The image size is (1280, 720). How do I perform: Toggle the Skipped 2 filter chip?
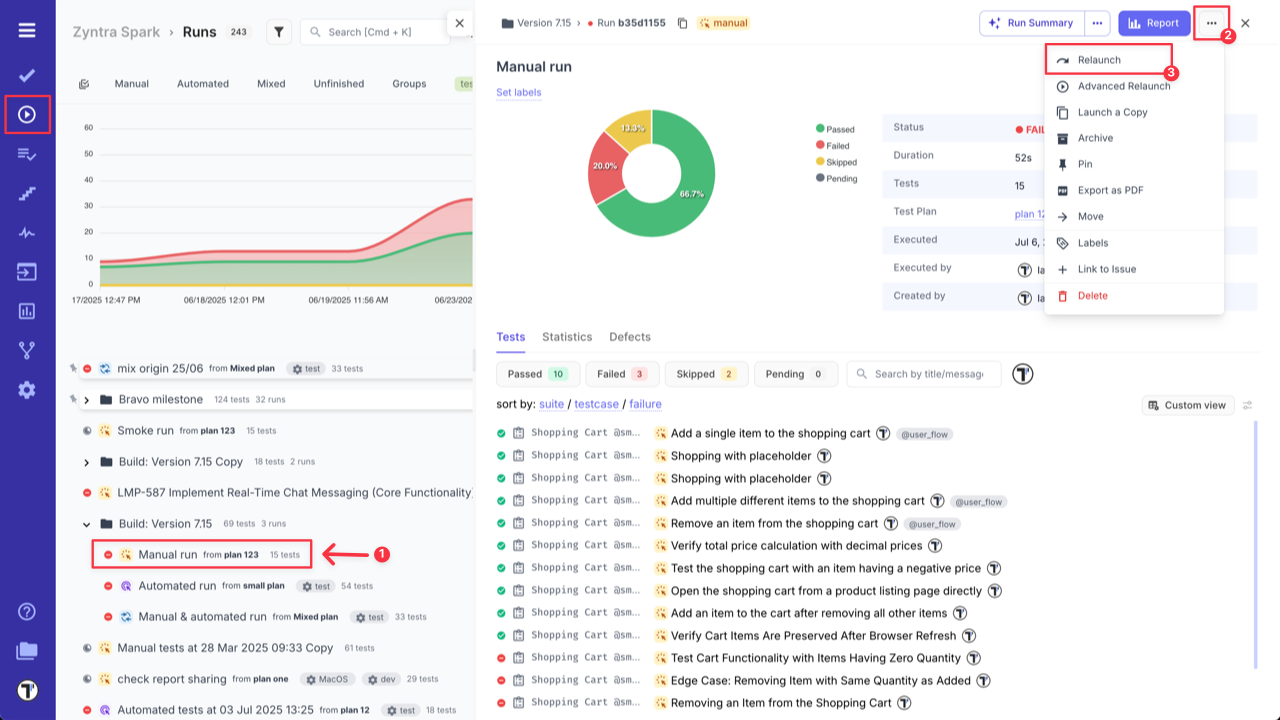point(706,373)
